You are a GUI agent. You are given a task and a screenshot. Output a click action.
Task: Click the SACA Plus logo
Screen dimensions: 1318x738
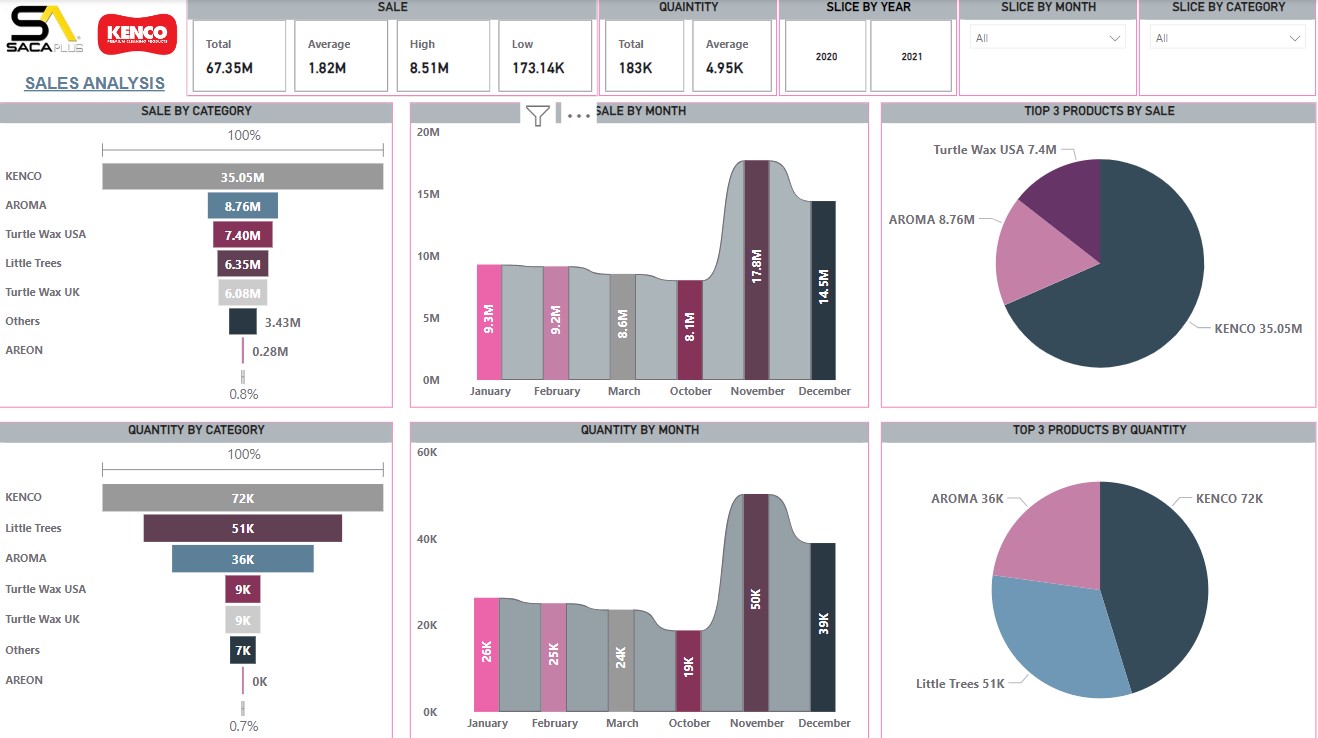click(x=43, y=31)
